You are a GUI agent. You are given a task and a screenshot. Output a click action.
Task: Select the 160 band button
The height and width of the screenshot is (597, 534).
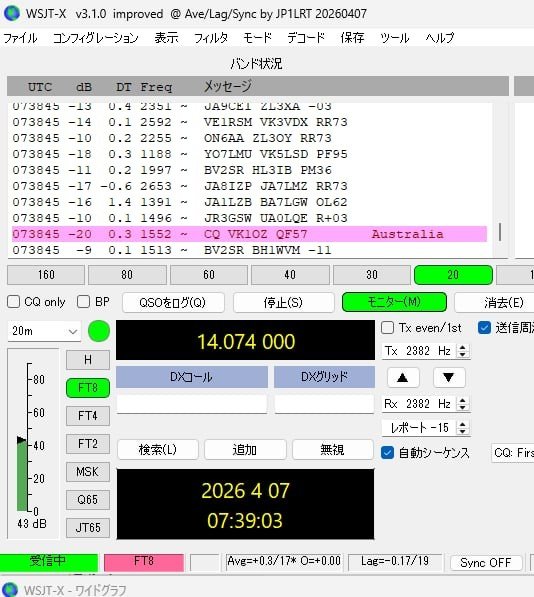pyautogui.click(x=46, y=275)
